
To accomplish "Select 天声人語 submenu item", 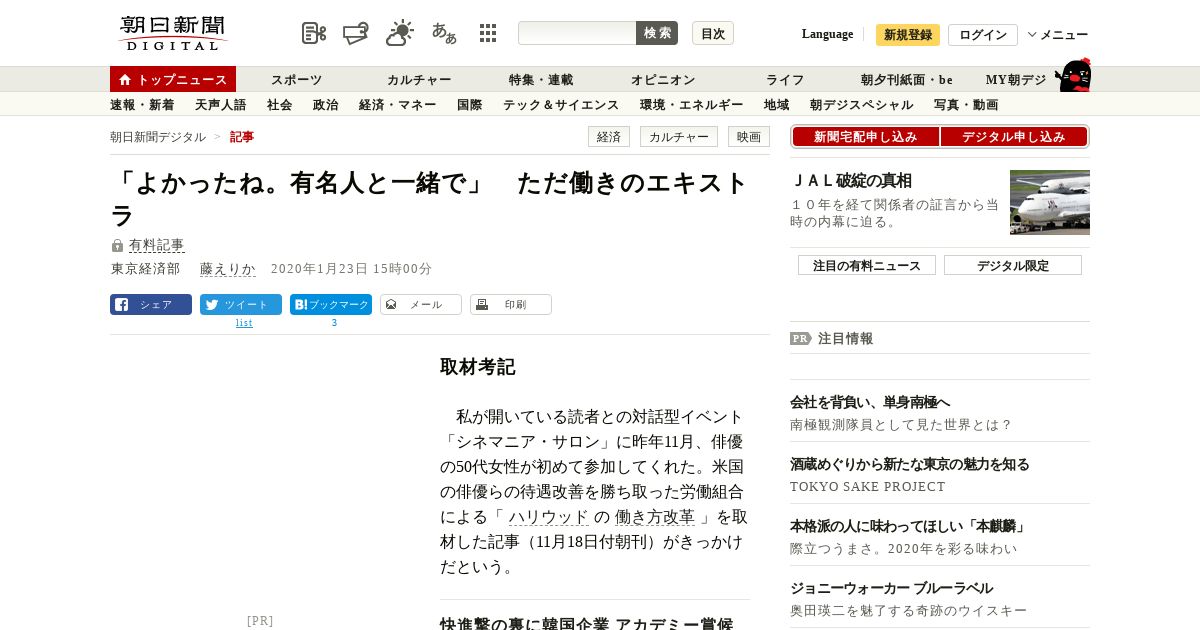I will 220,104.
